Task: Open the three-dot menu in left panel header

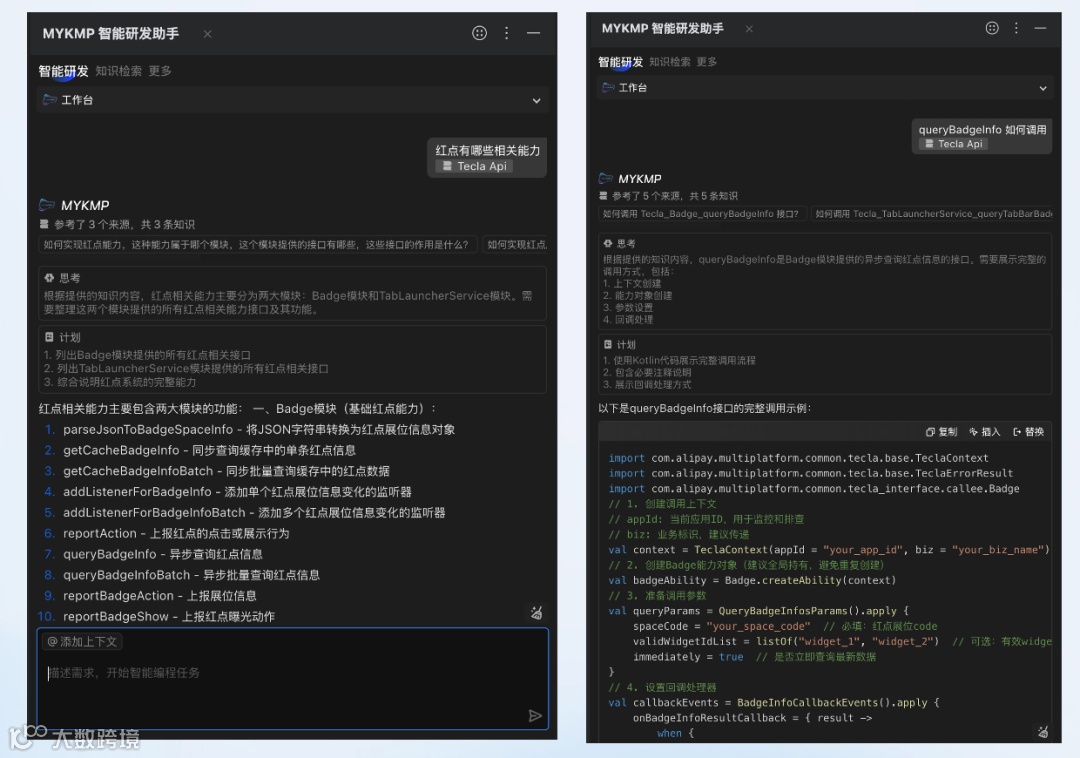Action: click(506, 33)
